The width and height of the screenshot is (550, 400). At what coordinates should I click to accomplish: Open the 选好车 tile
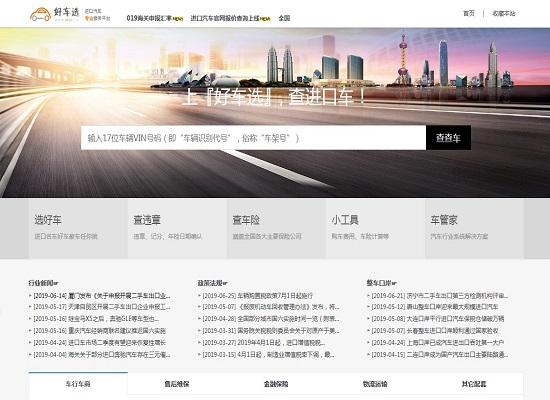[78, 229]
